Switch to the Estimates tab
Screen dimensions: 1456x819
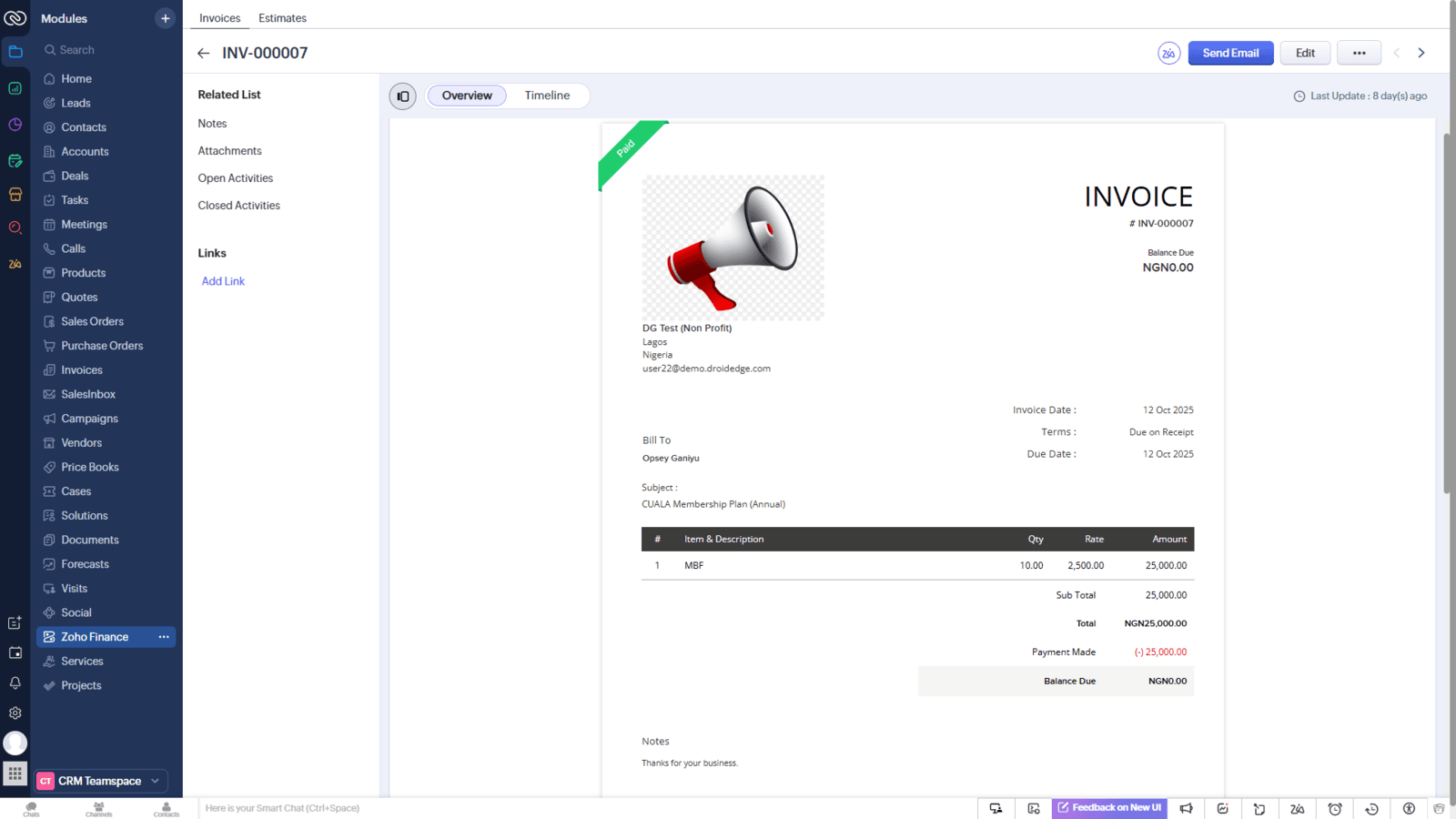282,17
